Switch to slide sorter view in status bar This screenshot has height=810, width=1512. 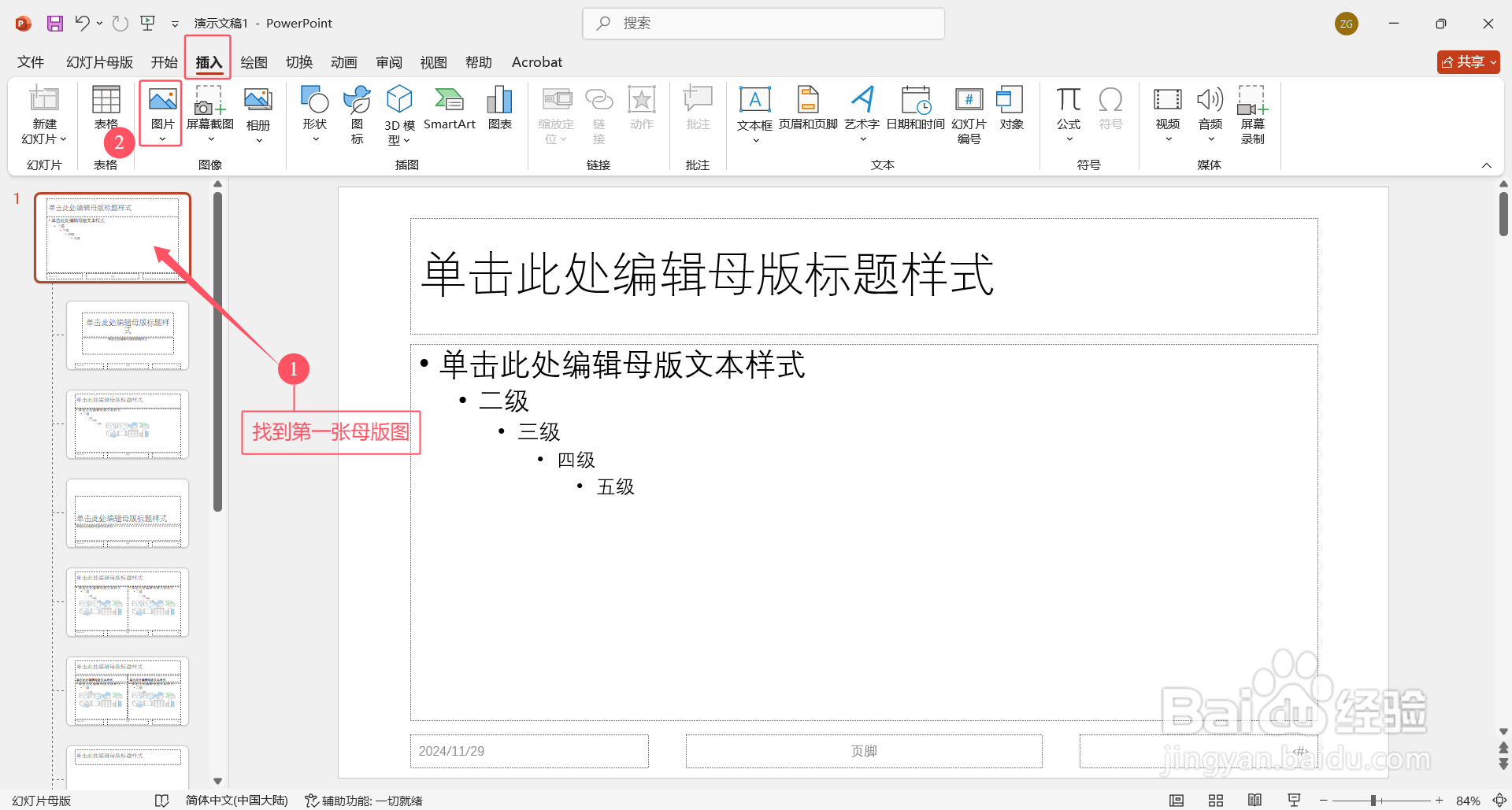pyautogui.click(x=1216, y=800)
